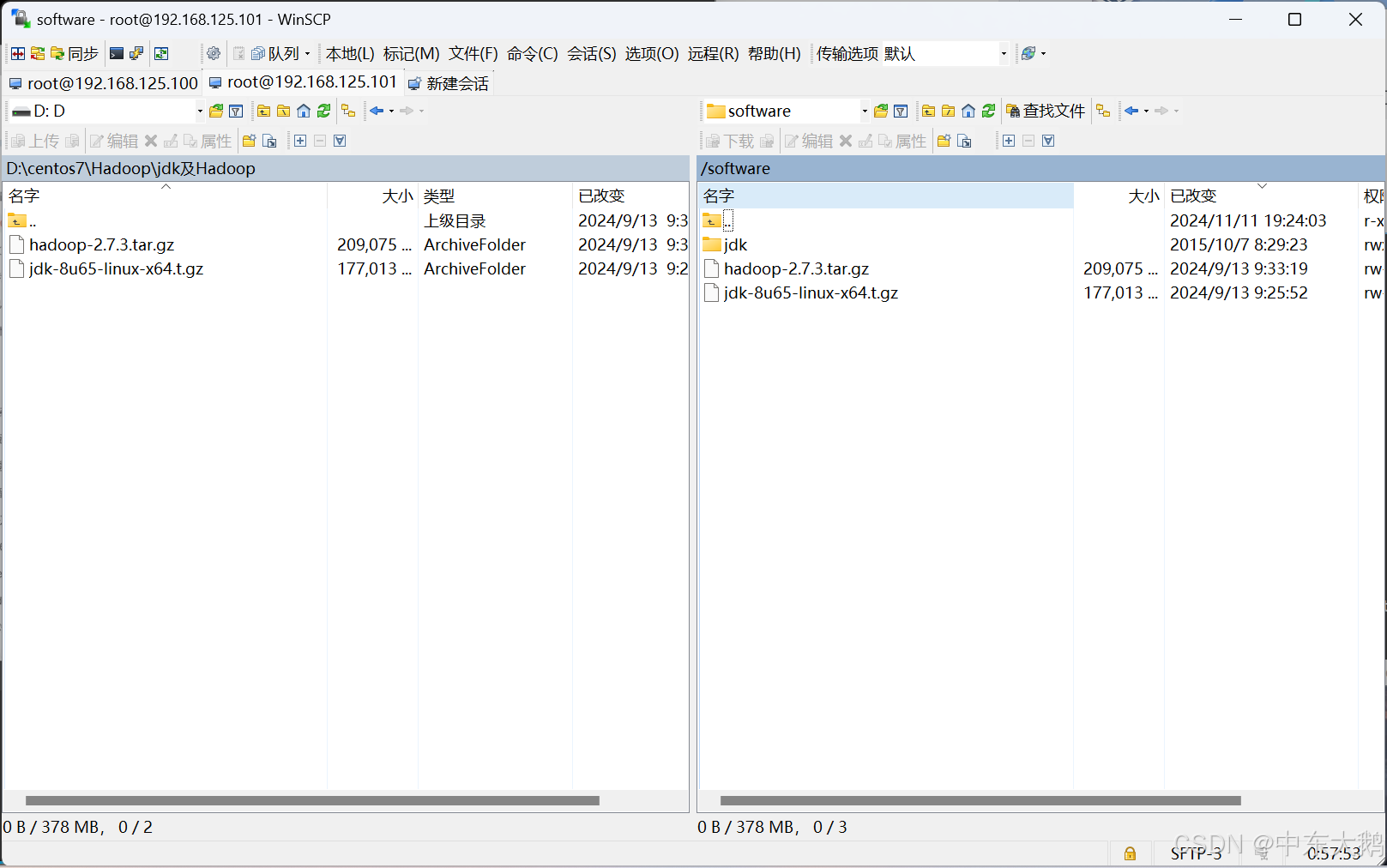This screenshot has width=1387, height=868.
Task: Click the local path D:\centos7\Hadoop\jdk及Hadoop bar
Action: (x=346, y=168)
